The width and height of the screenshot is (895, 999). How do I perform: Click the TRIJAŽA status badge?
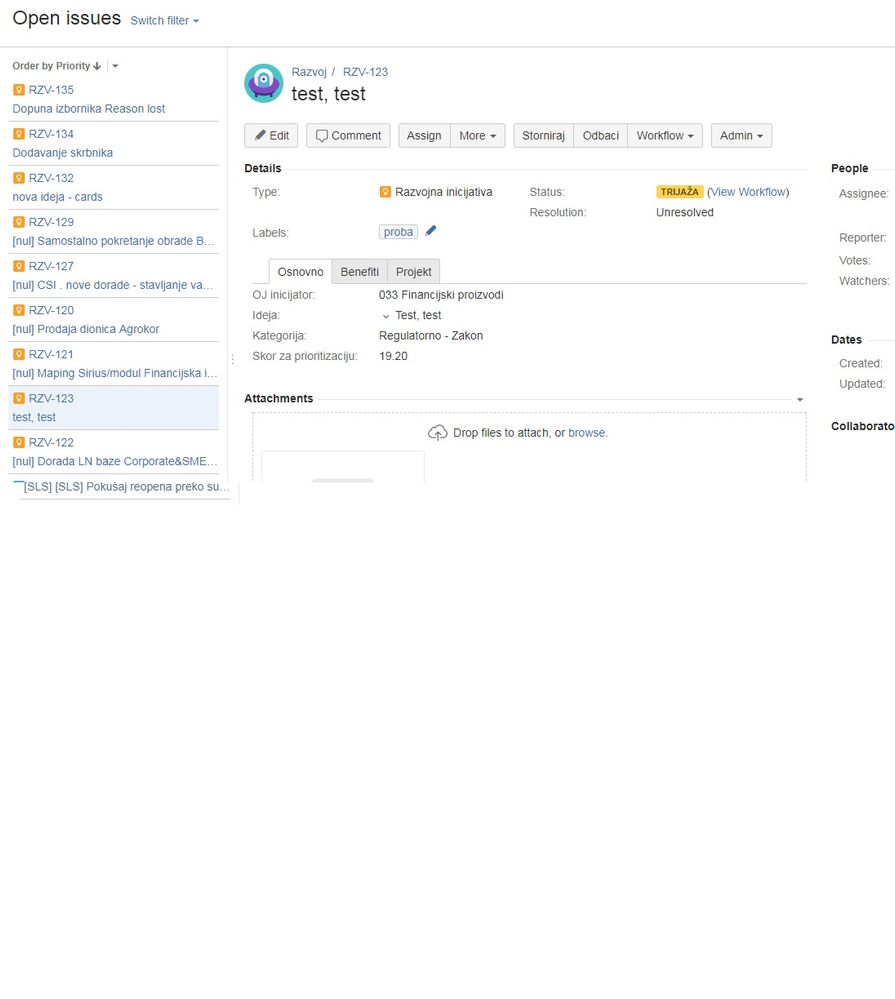tap(679, 192)
